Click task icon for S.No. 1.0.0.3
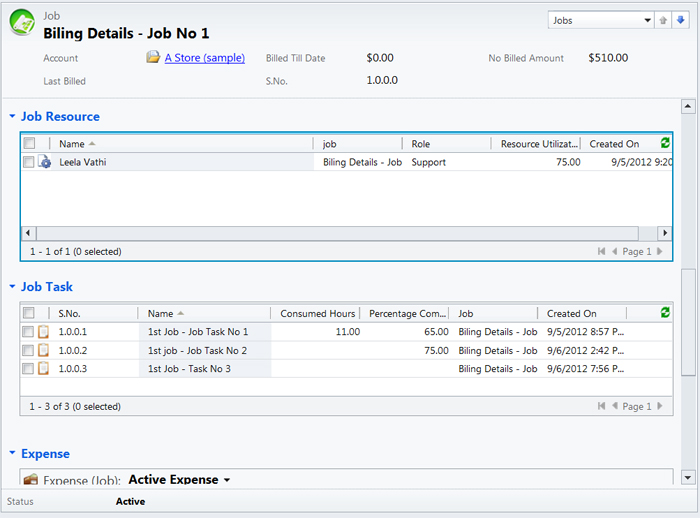The height and width of the screenshot is (518, 700). (44, 369)
